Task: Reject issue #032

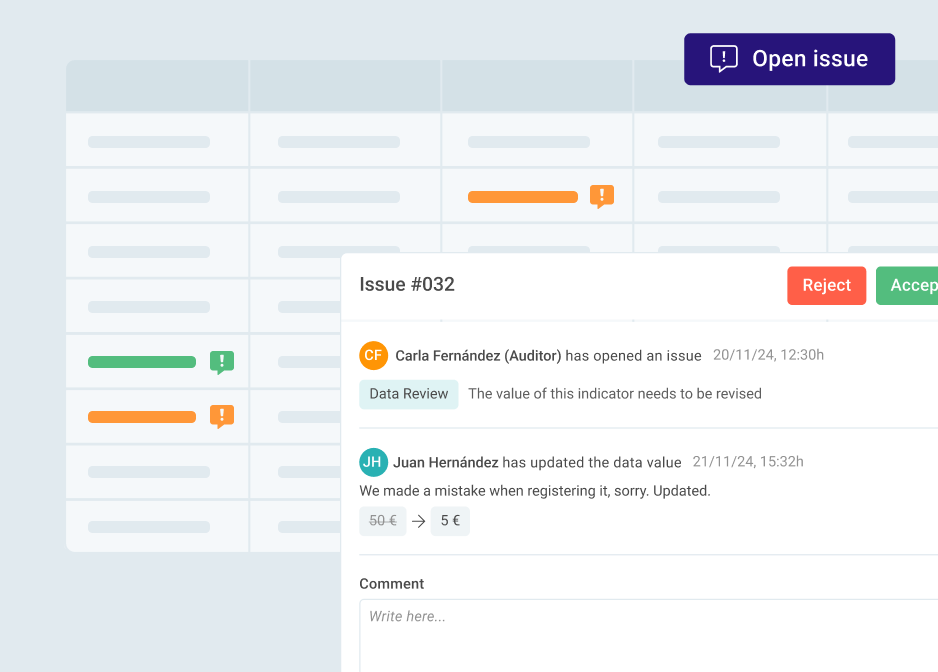Action: tap(826, 285)
